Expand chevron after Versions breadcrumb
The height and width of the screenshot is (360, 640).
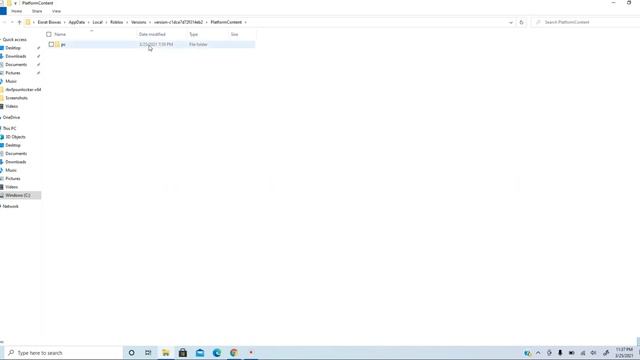pos(150,22)
